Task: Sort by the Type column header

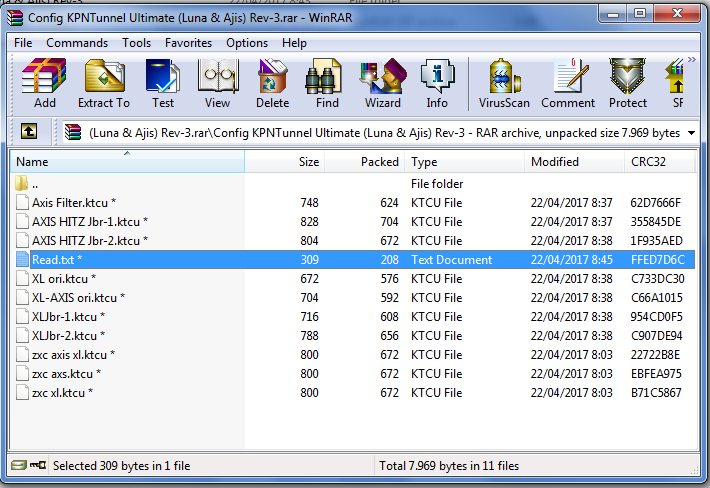Action: click(x=465, y=162)
